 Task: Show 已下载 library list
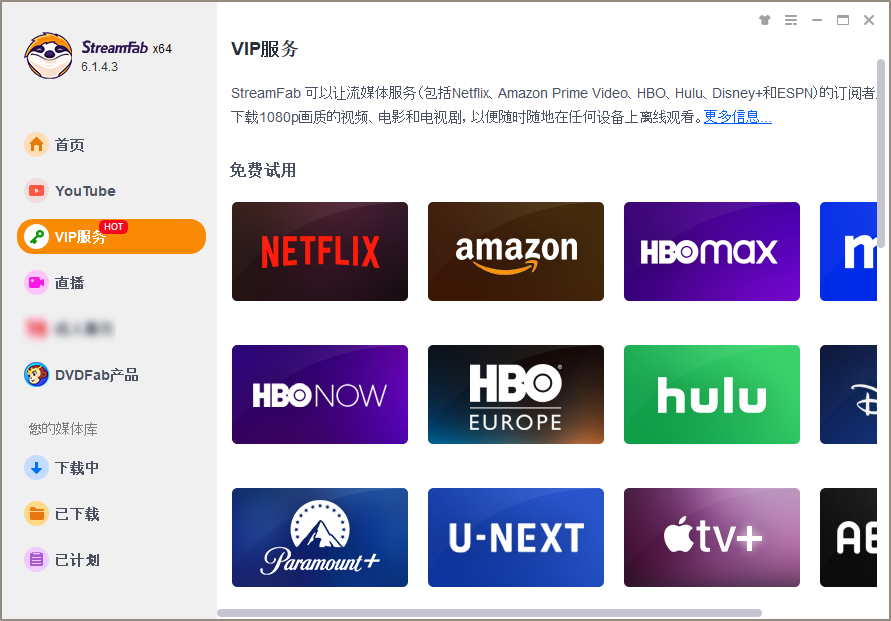click(77, 514)
